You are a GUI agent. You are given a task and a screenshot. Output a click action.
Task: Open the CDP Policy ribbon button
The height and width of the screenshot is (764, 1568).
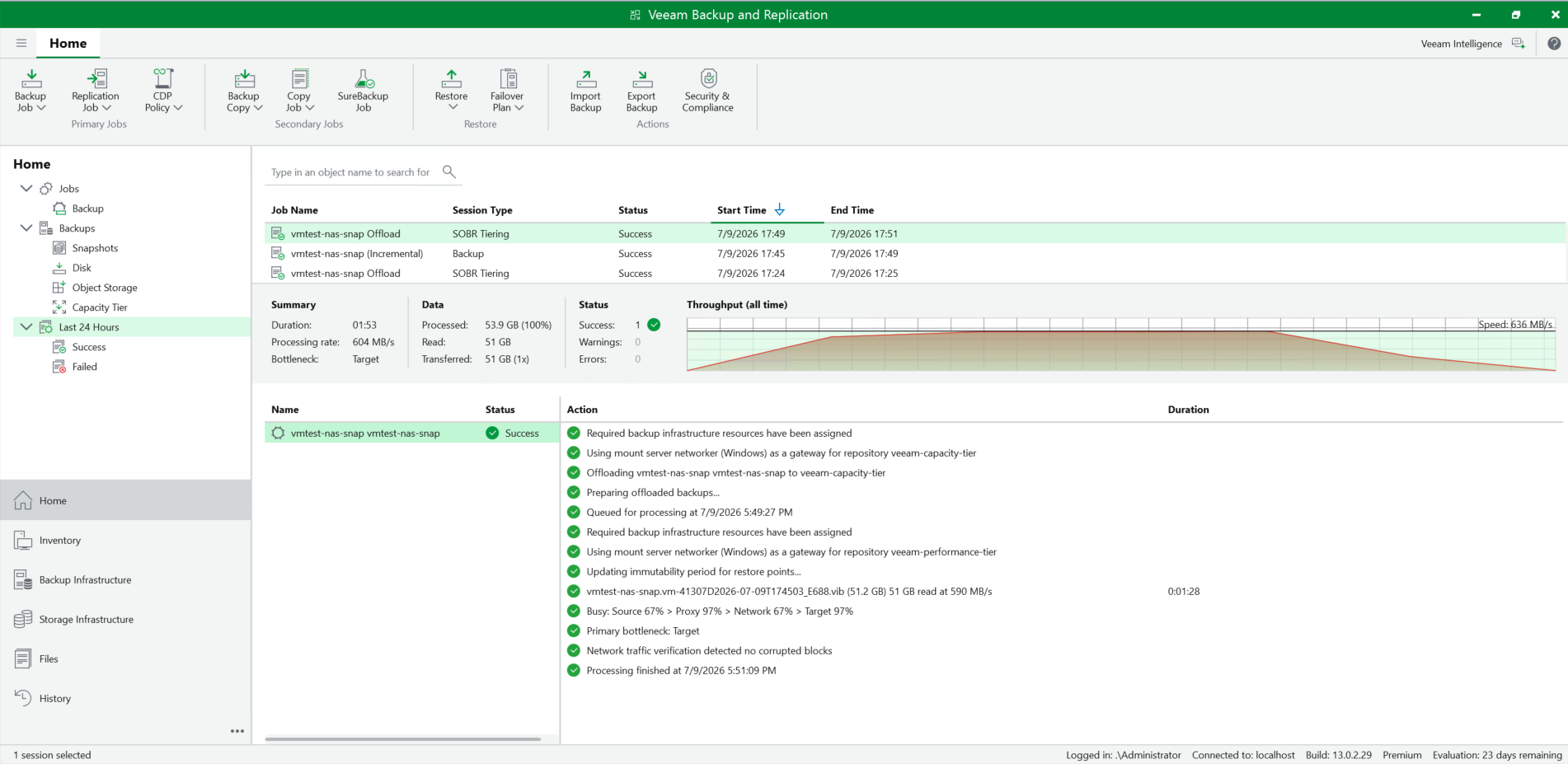point(163,91)
